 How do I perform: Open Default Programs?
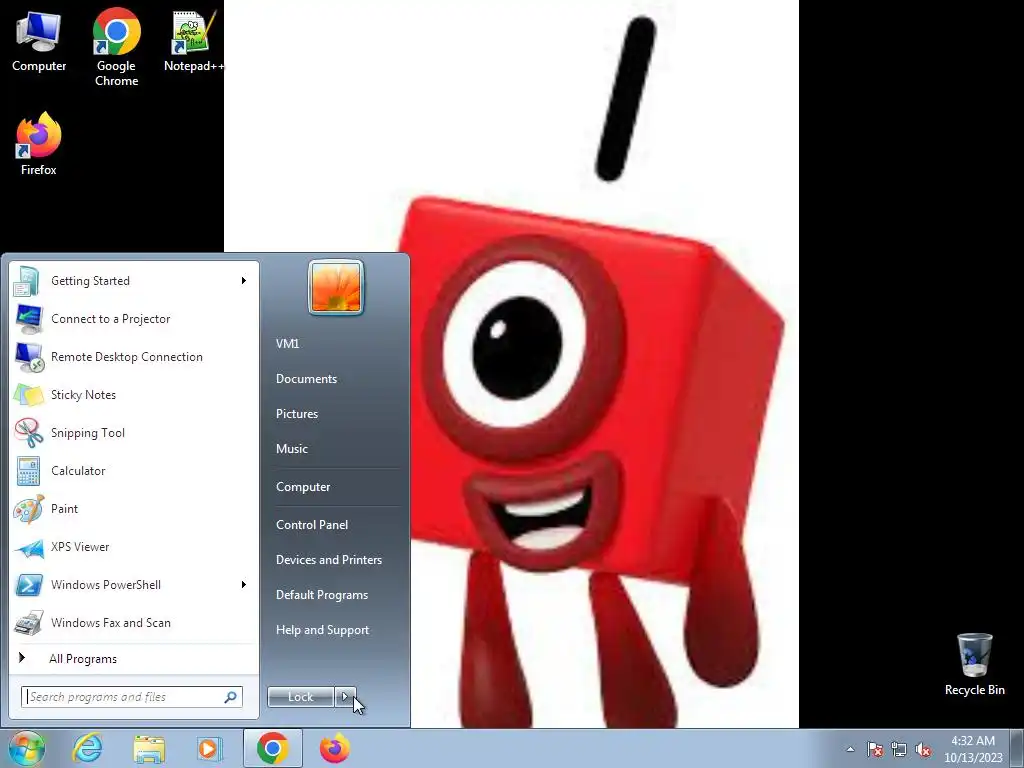coord(322,595)
